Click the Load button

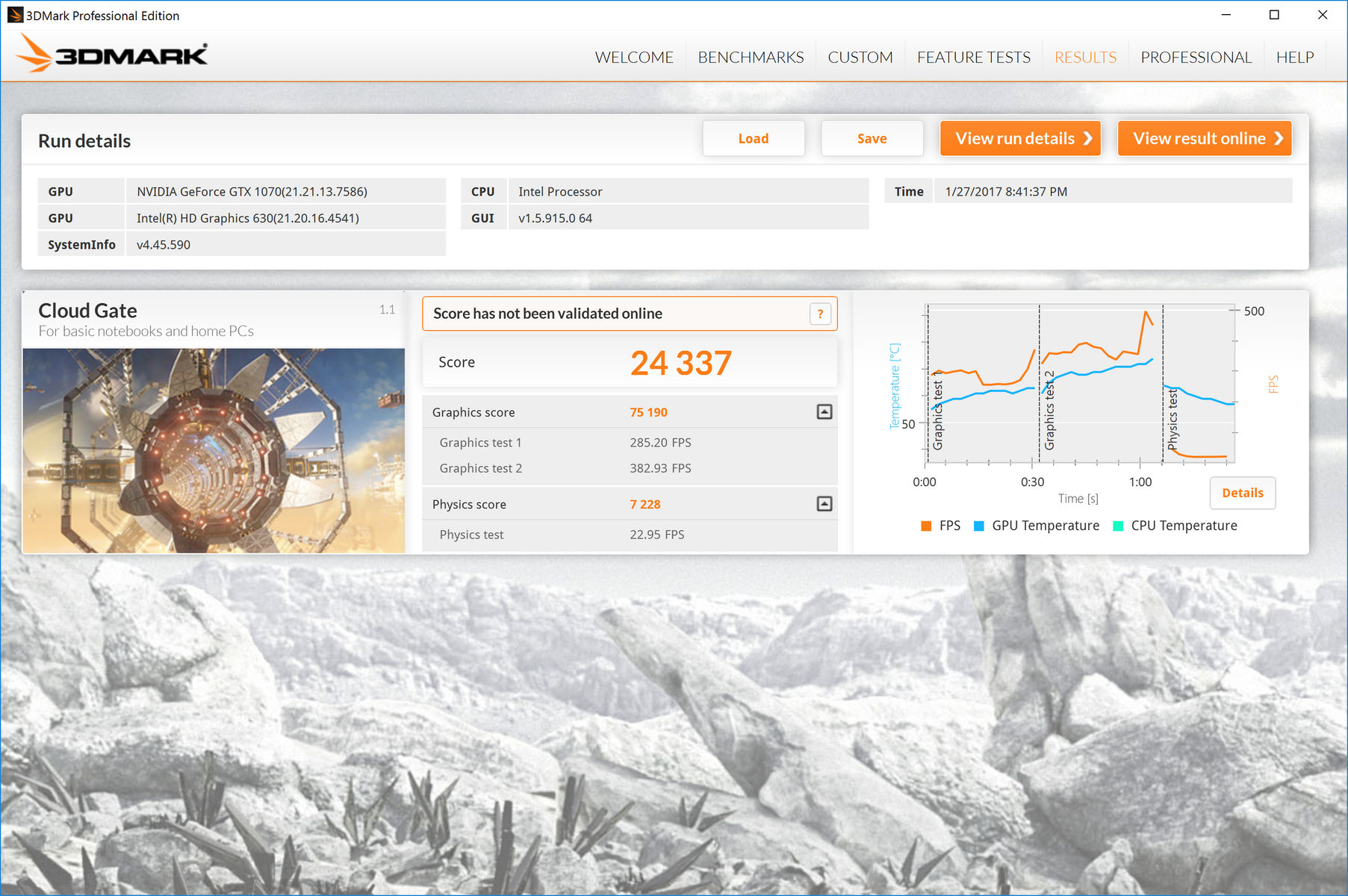(754, 138)
